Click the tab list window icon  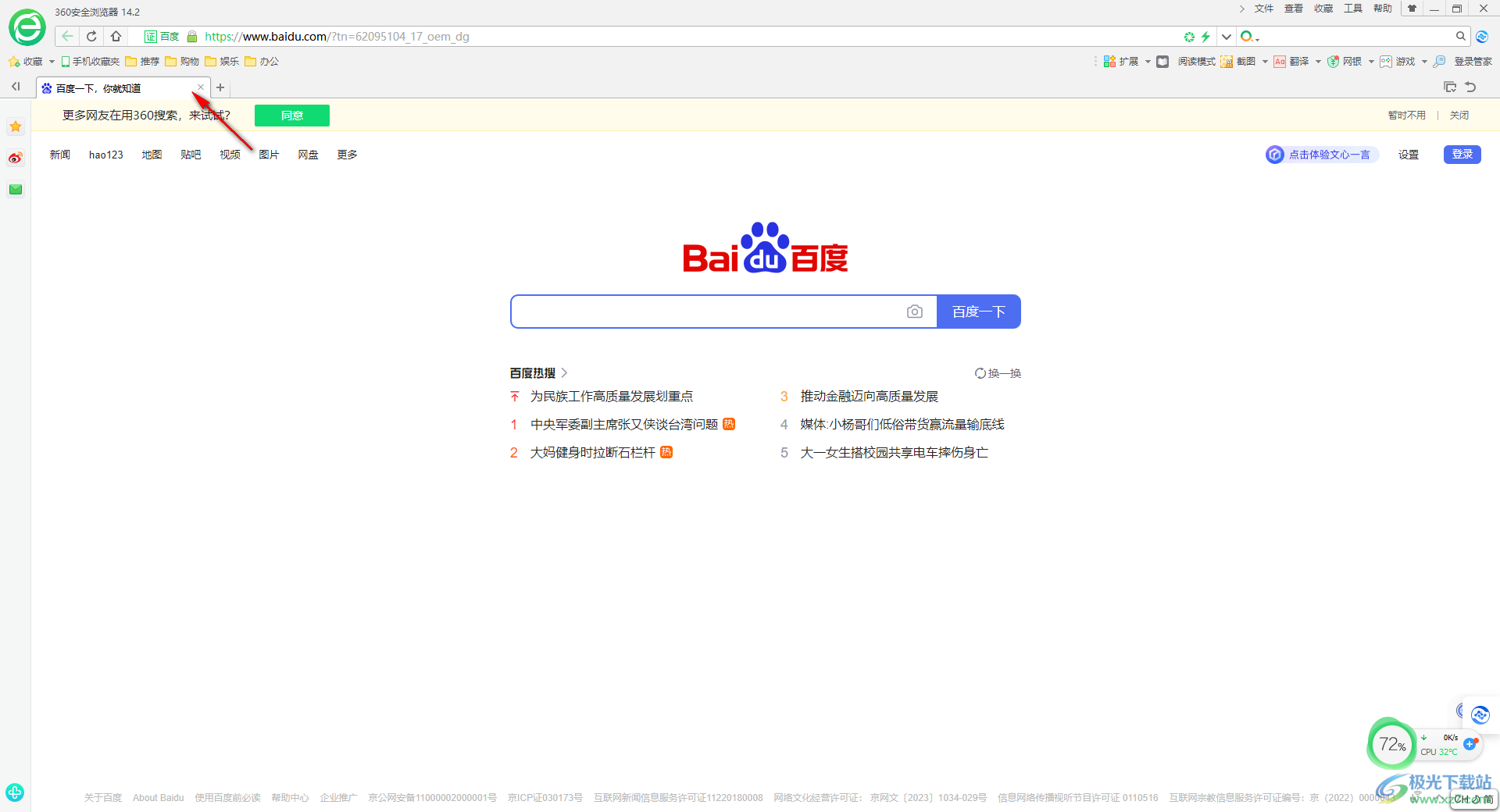pos(1450,87)
